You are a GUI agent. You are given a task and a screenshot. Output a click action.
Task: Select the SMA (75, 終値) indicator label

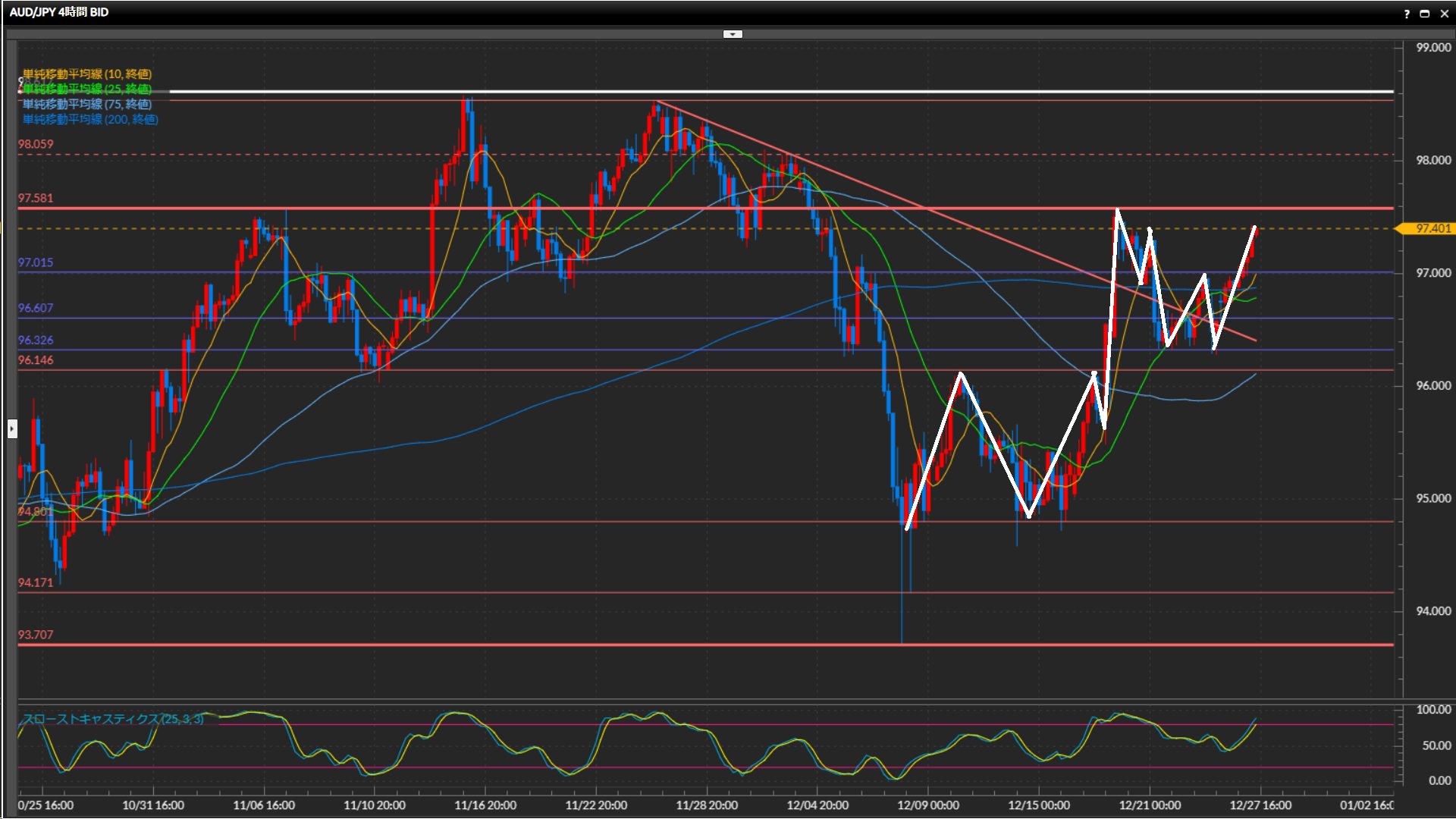point(86,104)
